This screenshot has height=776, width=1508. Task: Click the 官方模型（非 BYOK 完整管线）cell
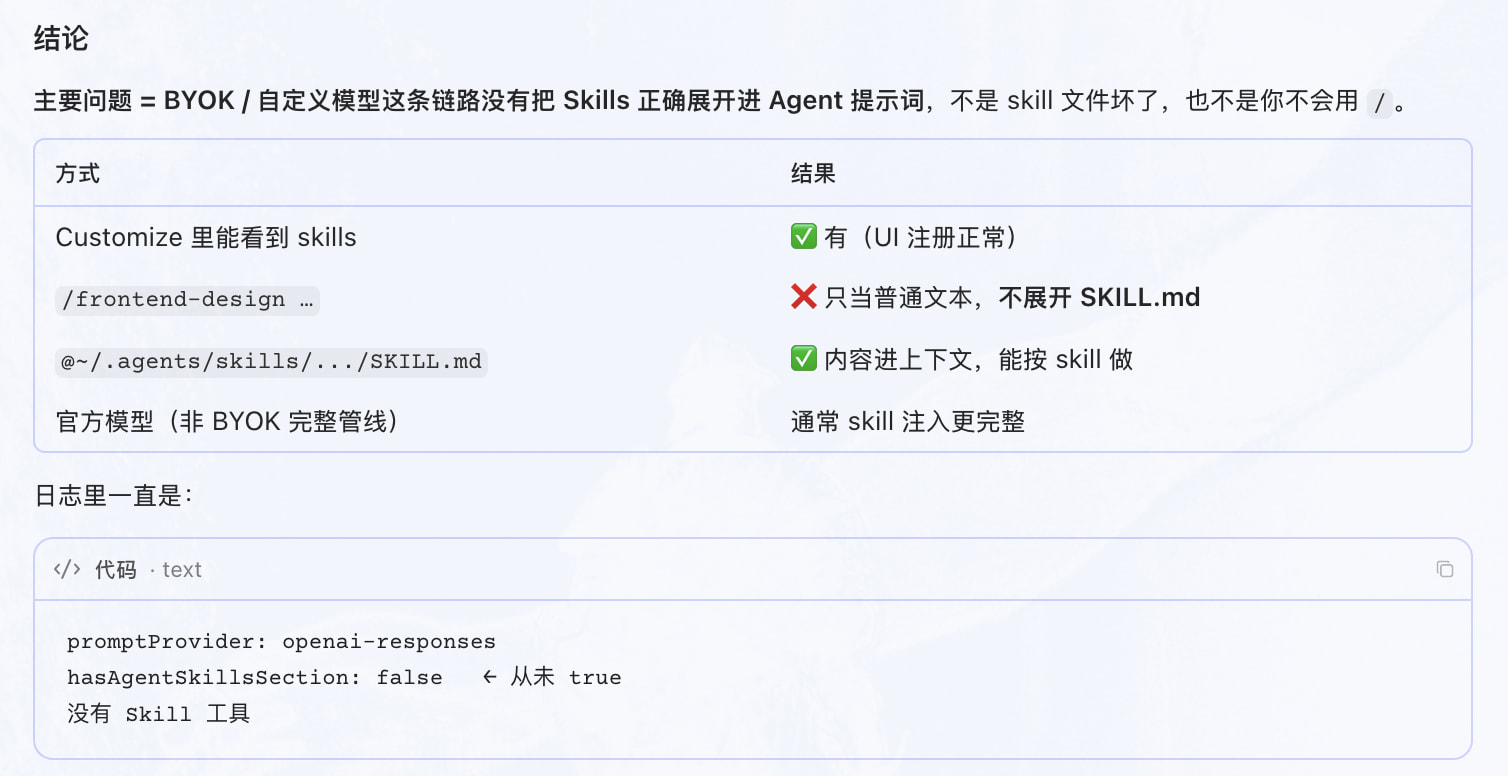[x=228, y=421]
